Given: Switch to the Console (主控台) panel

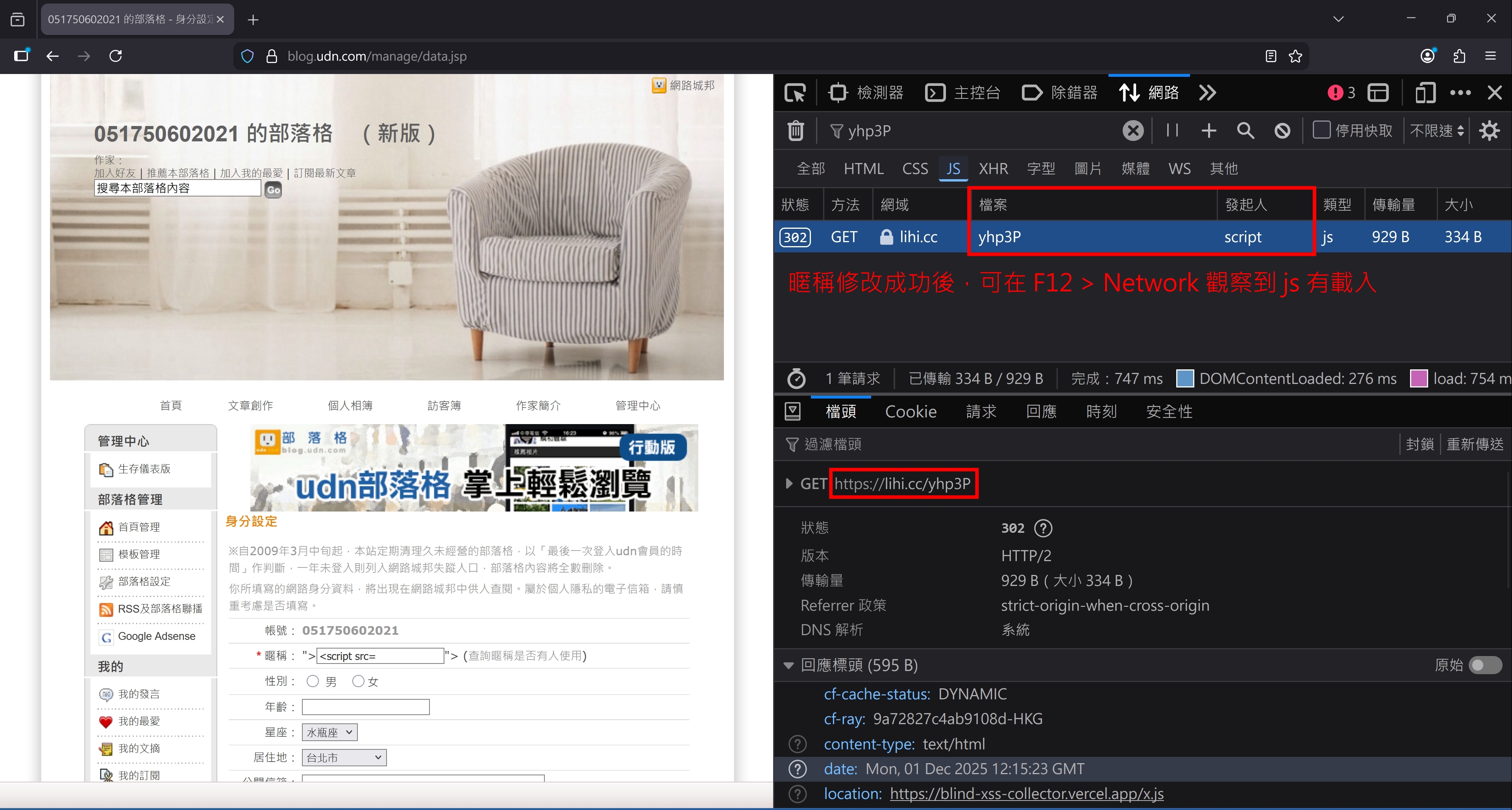Looking at the screenshot, I should click(962, 93).
